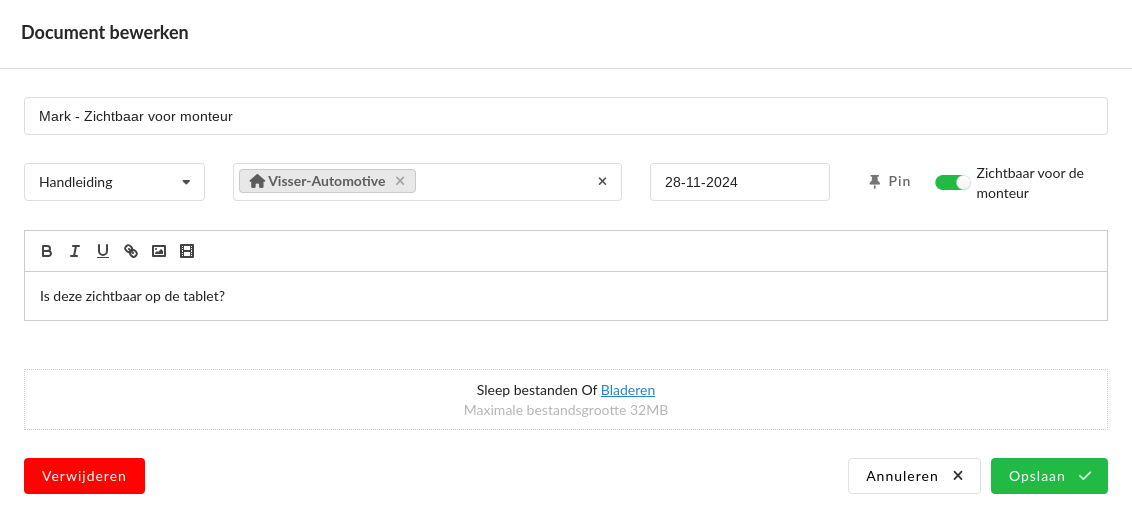Insert a hyperlink via link icon
The width and height of the screenshot is (1132, 513).
[x=131, y=251]
